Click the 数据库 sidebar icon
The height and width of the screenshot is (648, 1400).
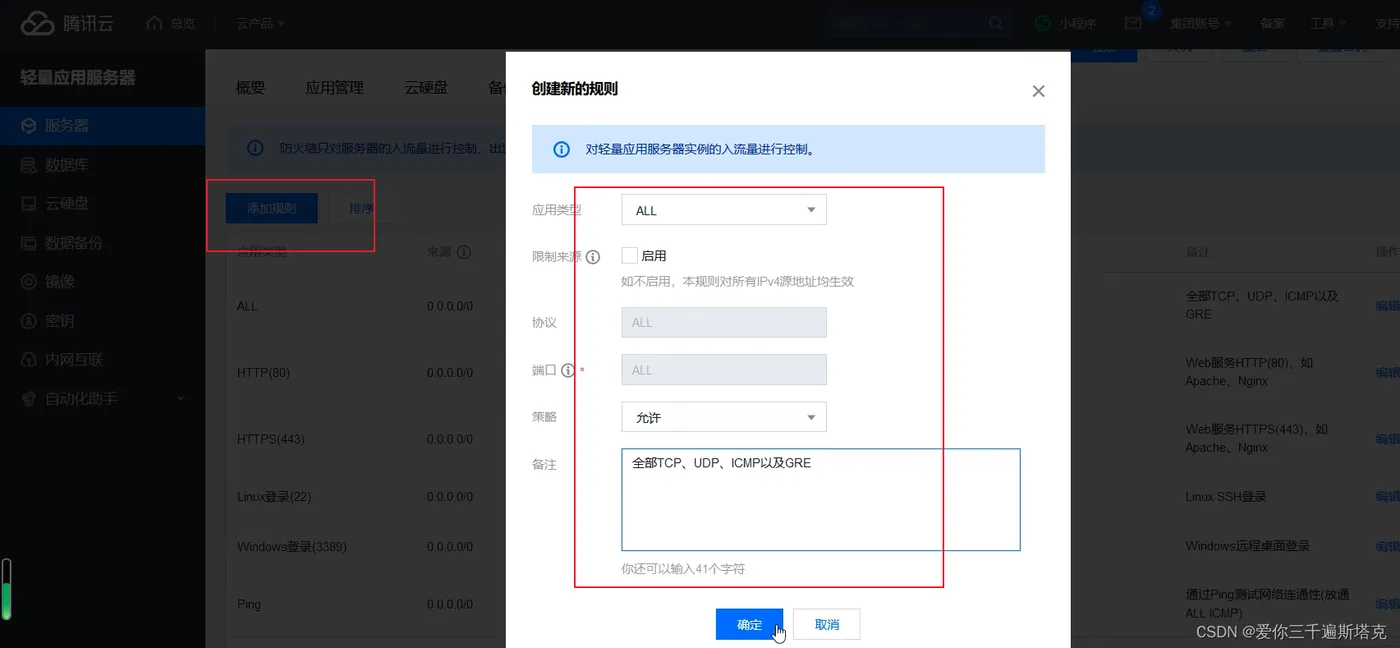pyautogui.click(x=29, y=165)
